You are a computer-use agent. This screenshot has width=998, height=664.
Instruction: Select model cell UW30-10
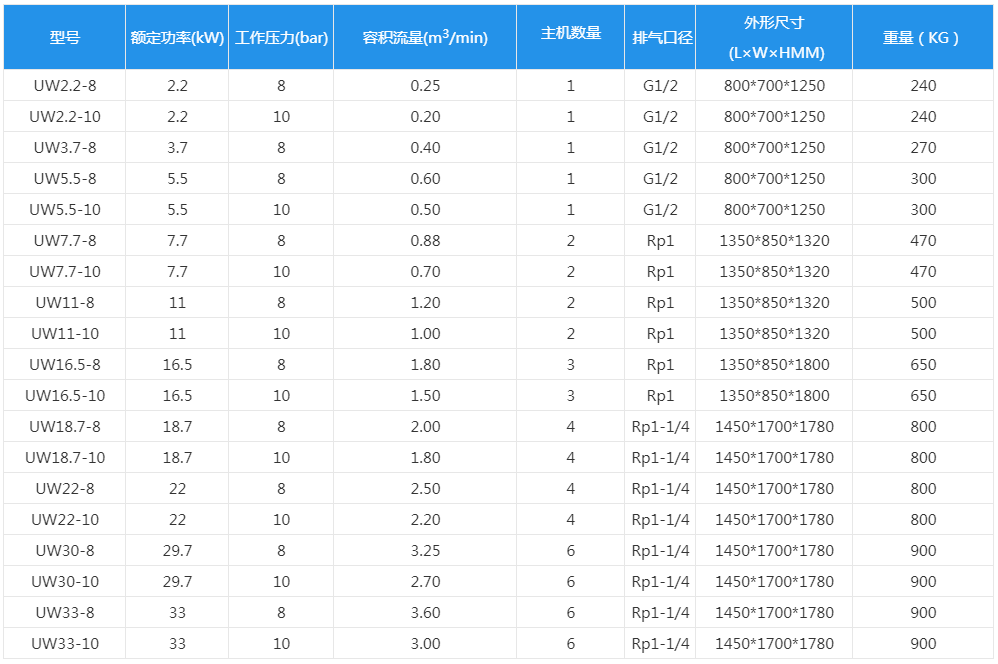(65, 581)
